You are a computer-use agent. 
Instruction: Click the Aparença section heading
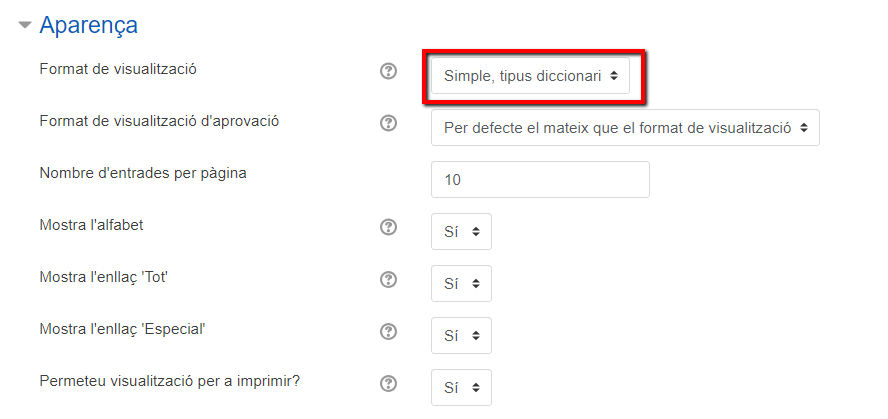click(88, 25)
